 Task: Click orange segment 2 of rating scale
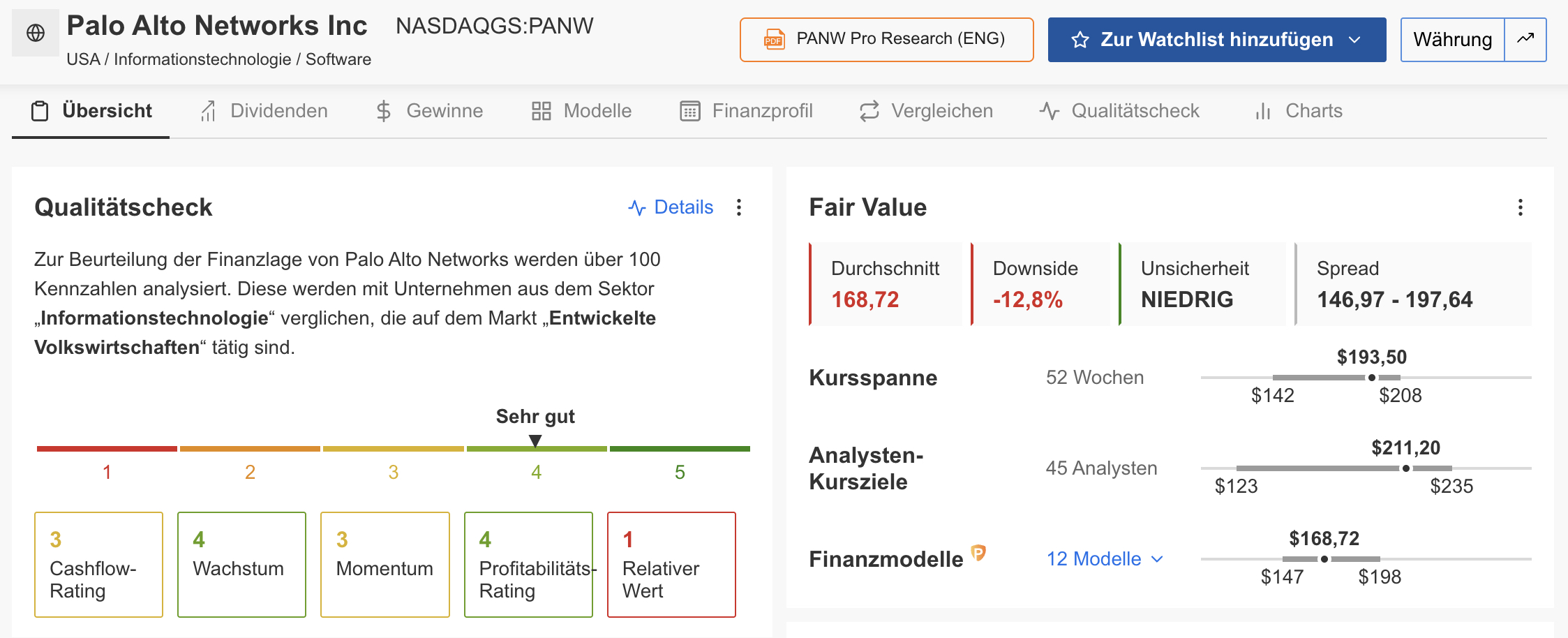[250, 449]
